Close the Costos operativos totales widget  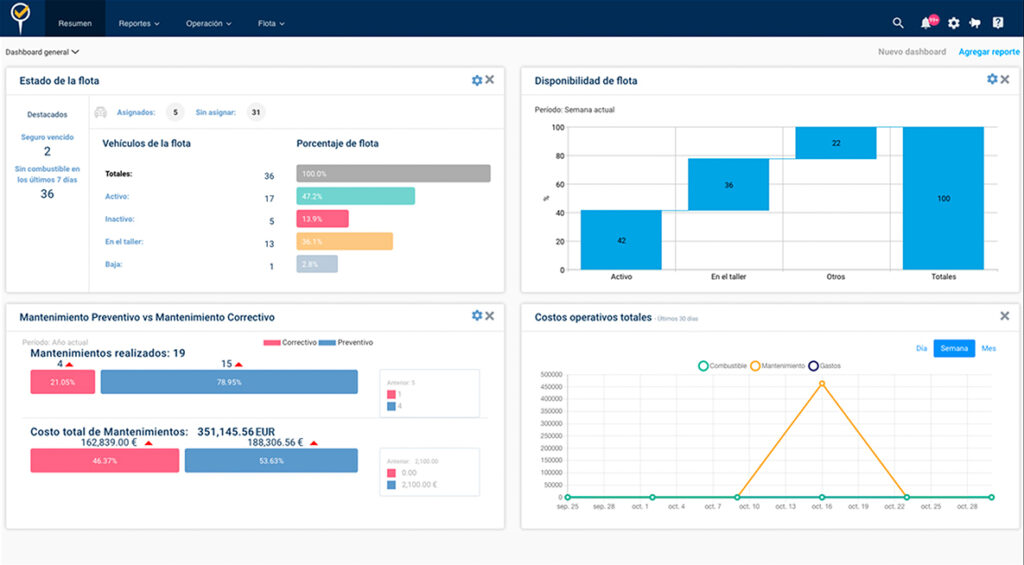coord(1004,316)
